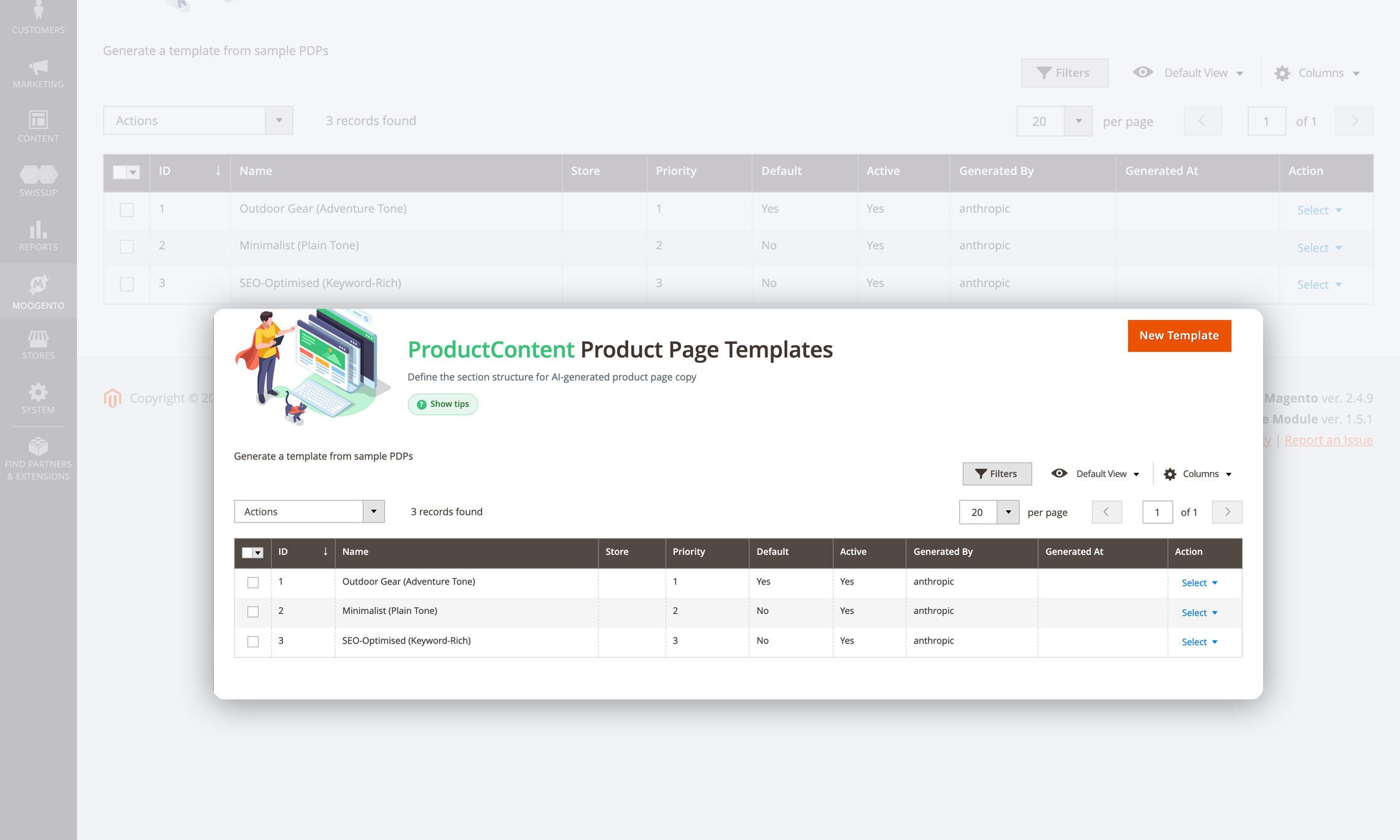Open the Swissup menu in the sidebar
Screen dimensions: 1400x840
38,181
